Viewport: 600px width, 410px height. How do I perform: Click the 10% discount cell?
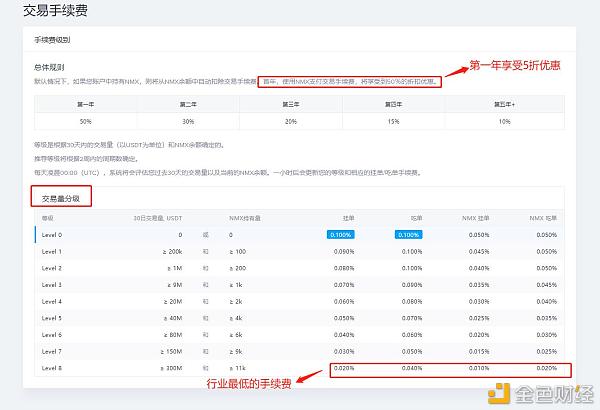[x=504, y=121]
